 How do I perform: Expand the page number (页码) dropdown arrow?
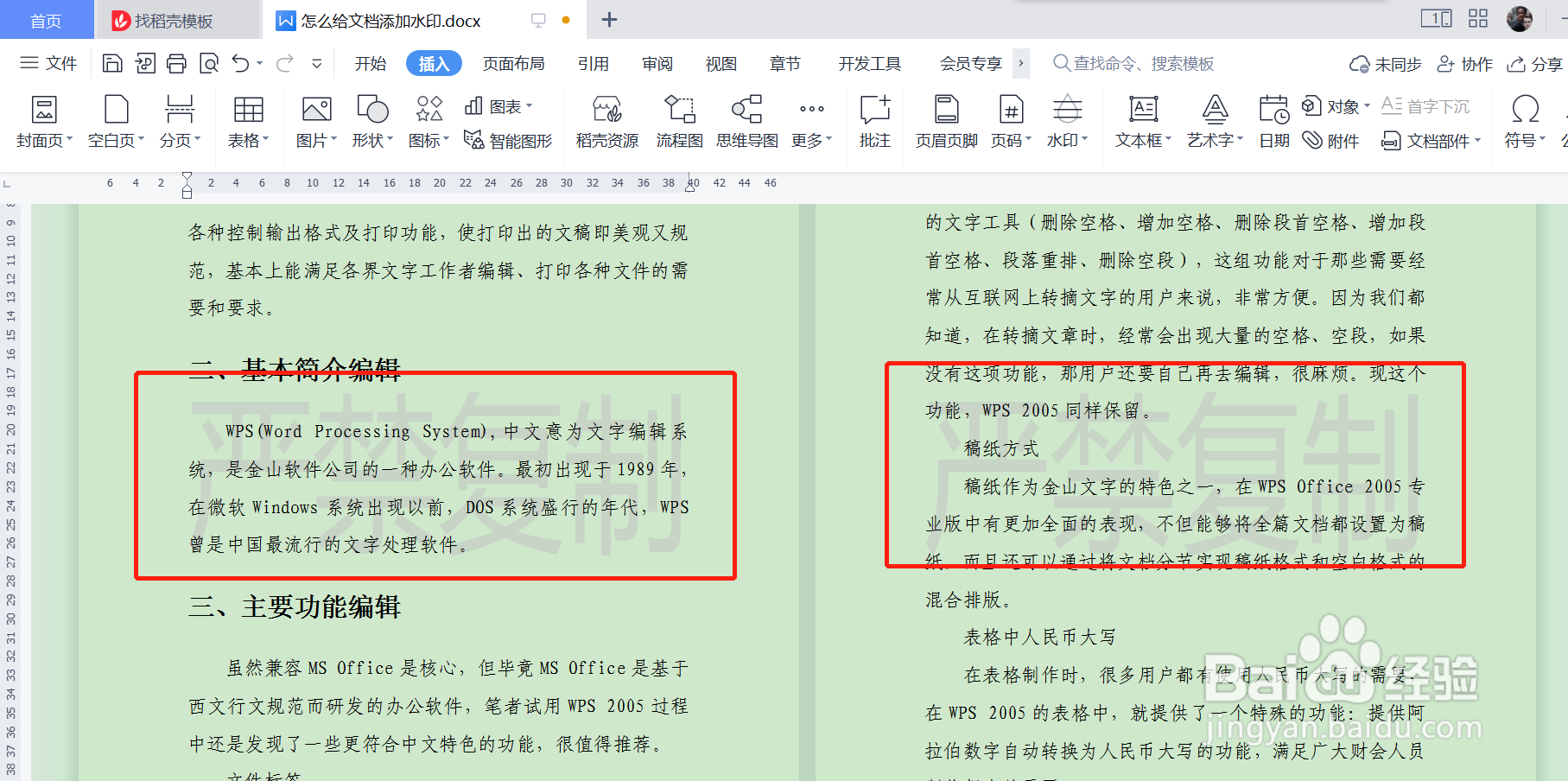click(1028, 139)
